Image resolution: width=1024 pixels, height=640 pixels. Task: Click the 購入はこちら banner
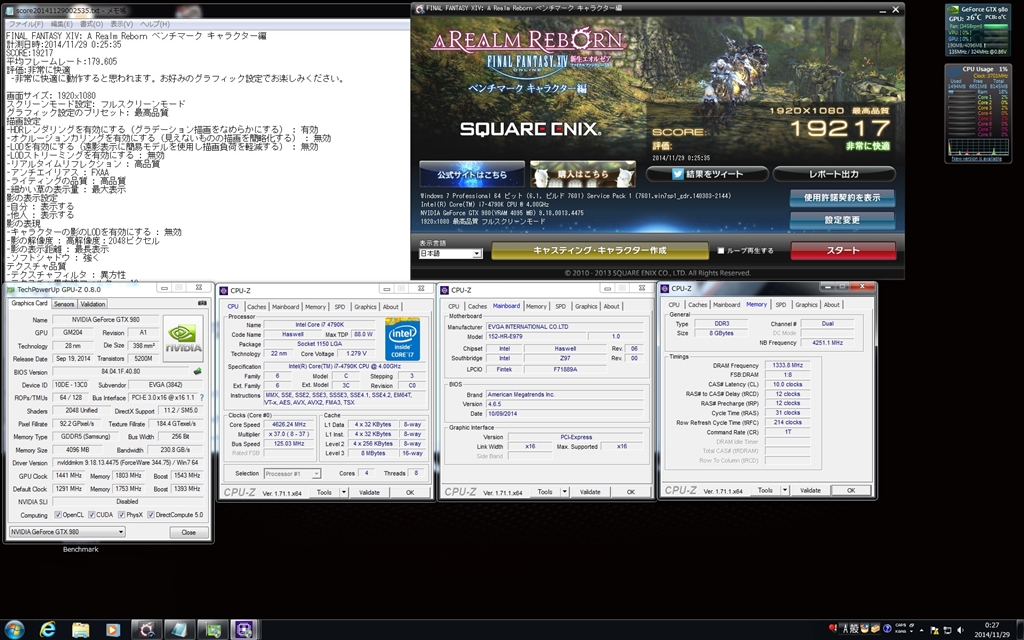pos(583,174)
